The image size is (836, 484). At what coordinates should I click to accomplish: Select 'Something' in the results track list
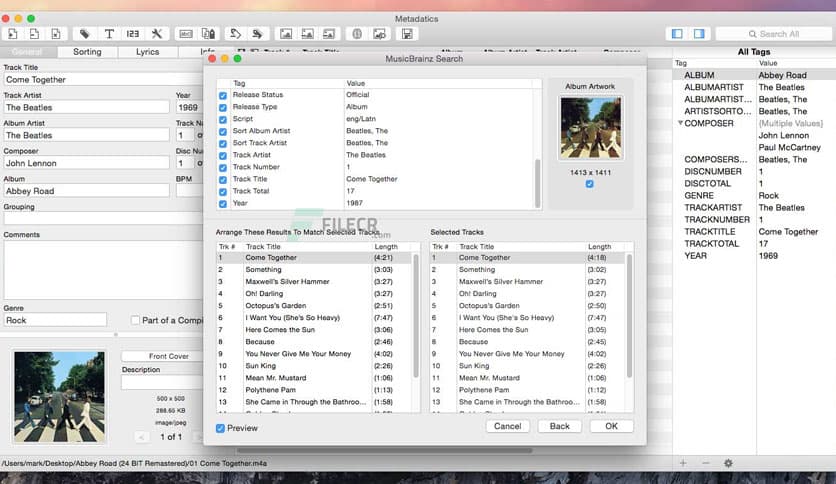tap(315, 270)
